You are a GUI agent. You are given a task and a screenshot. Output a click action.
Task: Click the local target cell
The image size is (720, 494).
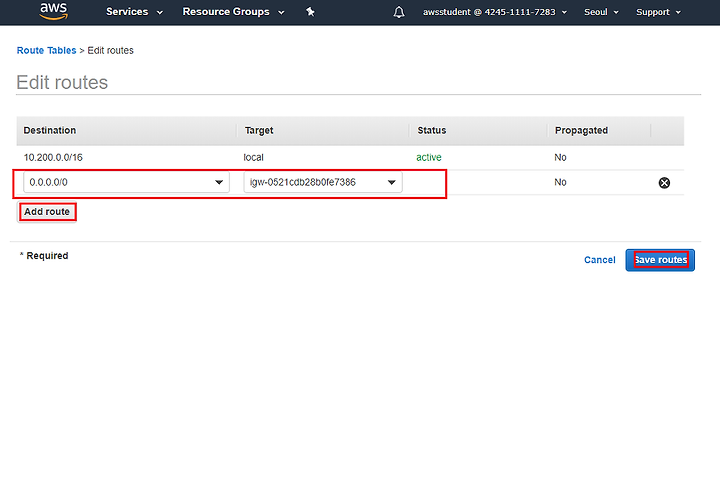[x=253, y=157]
